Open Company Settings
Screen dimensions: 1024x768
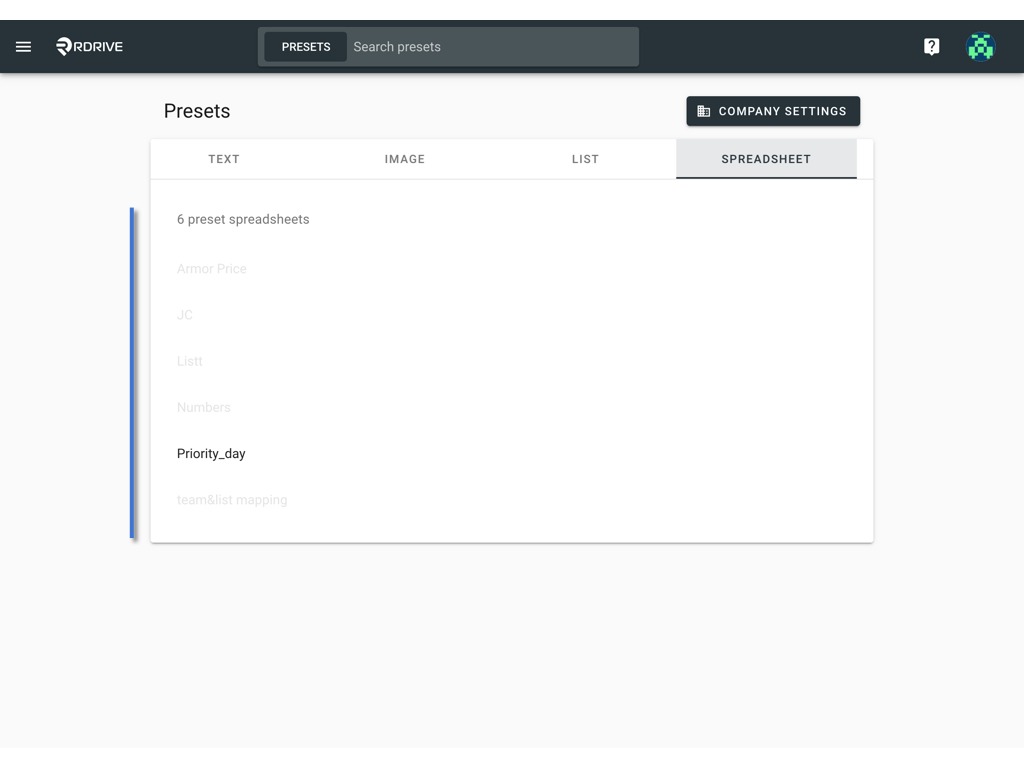coord(773,111)
